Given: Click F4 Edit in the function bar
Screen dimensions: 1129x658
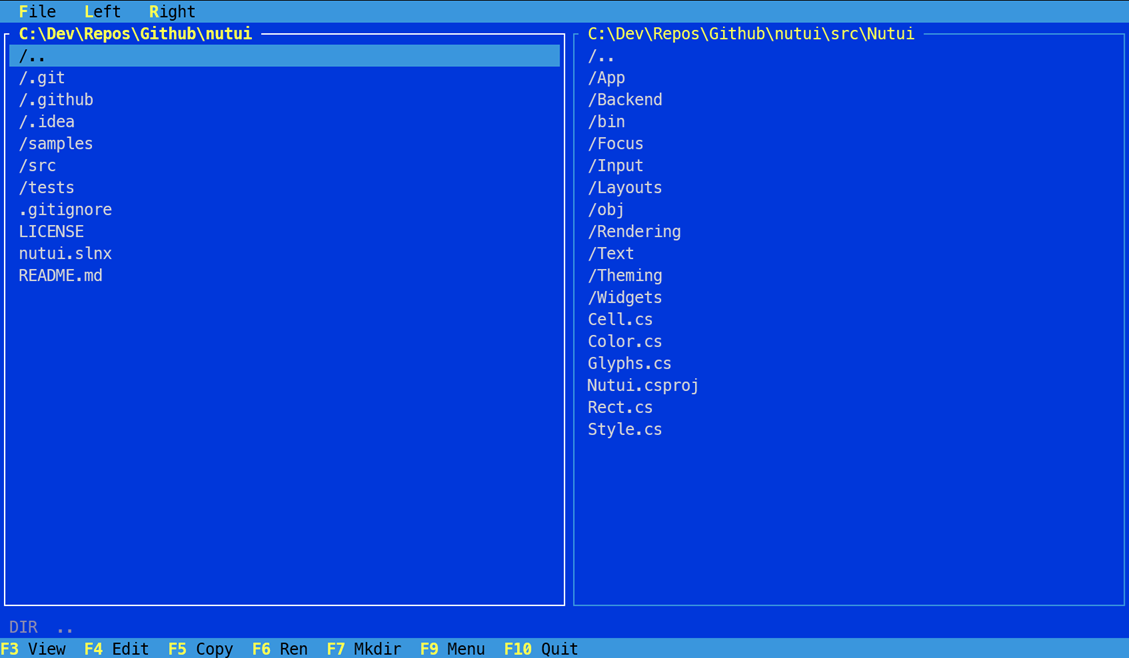Looking at the screenshot, I should pyautogui.click(x=117, y=649).
